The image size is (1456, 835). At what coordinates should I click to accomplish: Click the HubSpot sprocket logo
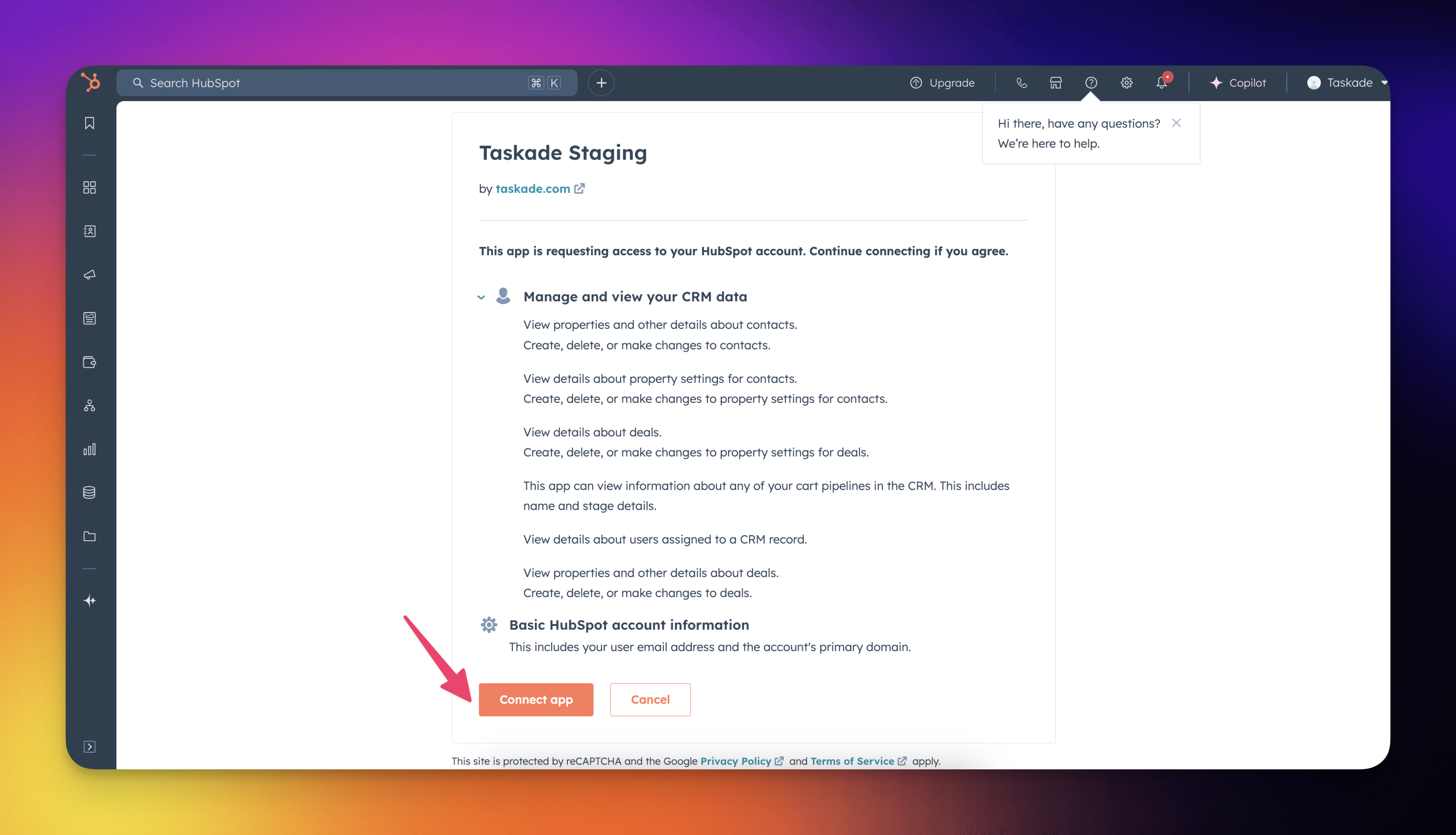pyautogui.click(x=90, y=82)
